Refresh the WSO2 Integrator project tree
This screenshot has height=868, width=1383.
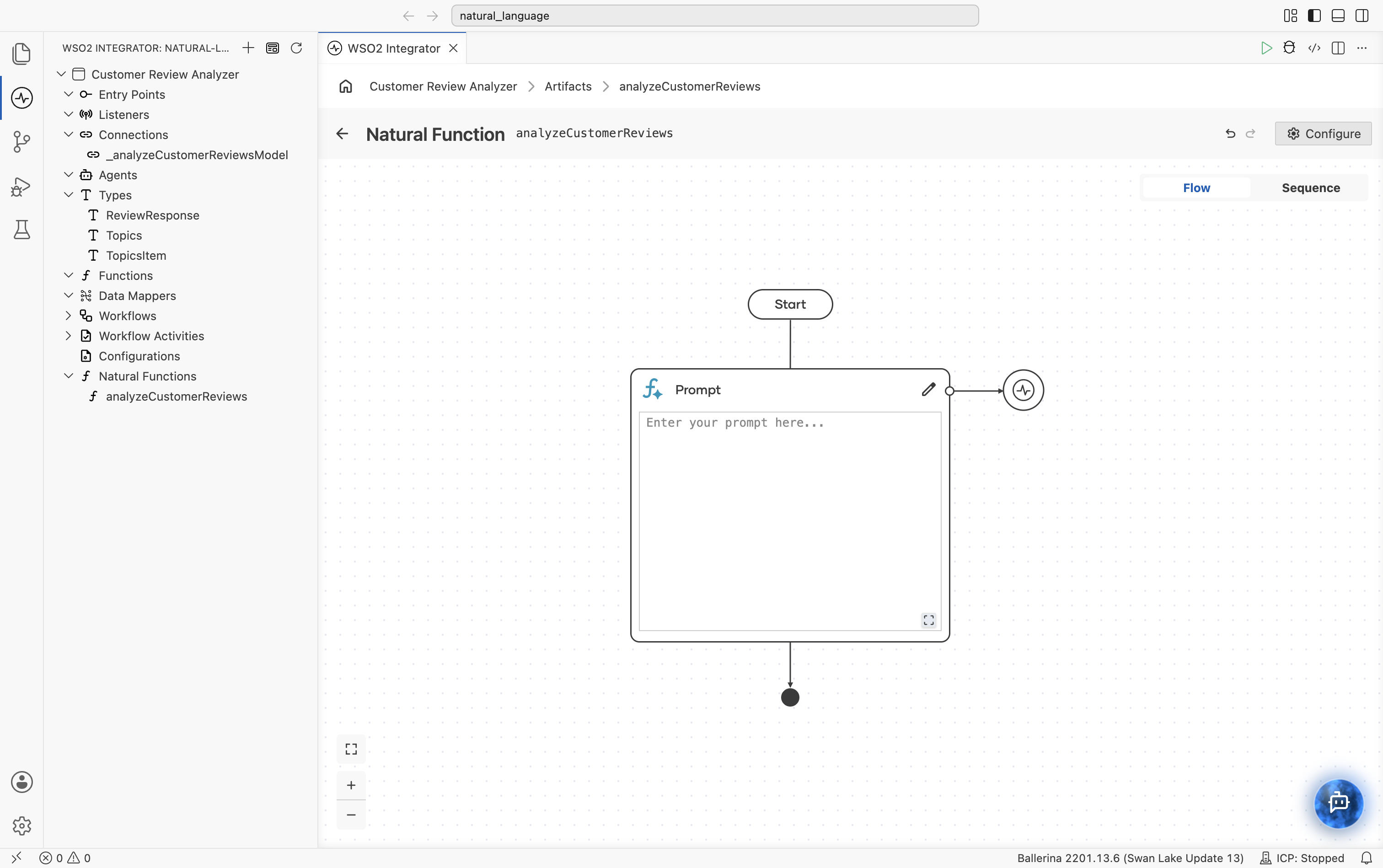[296, 48]
